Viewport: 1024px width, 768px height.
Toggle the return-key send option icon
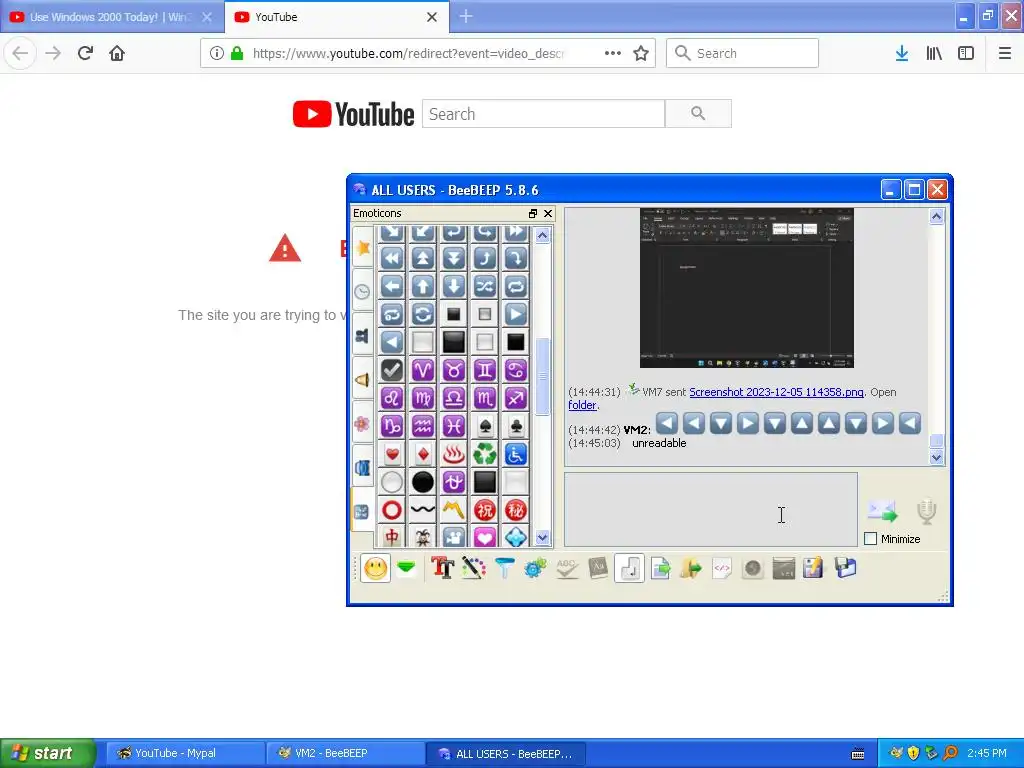629,568
